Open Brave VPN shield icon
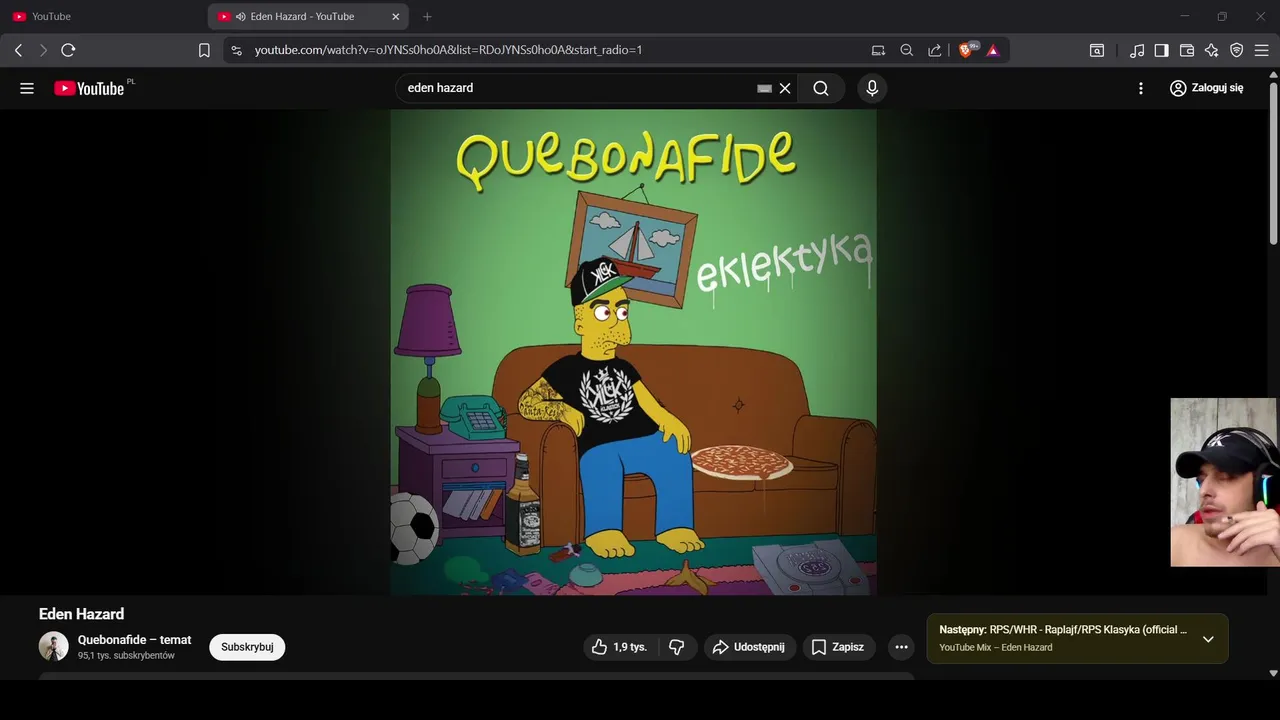 [x=1236, y=50]
